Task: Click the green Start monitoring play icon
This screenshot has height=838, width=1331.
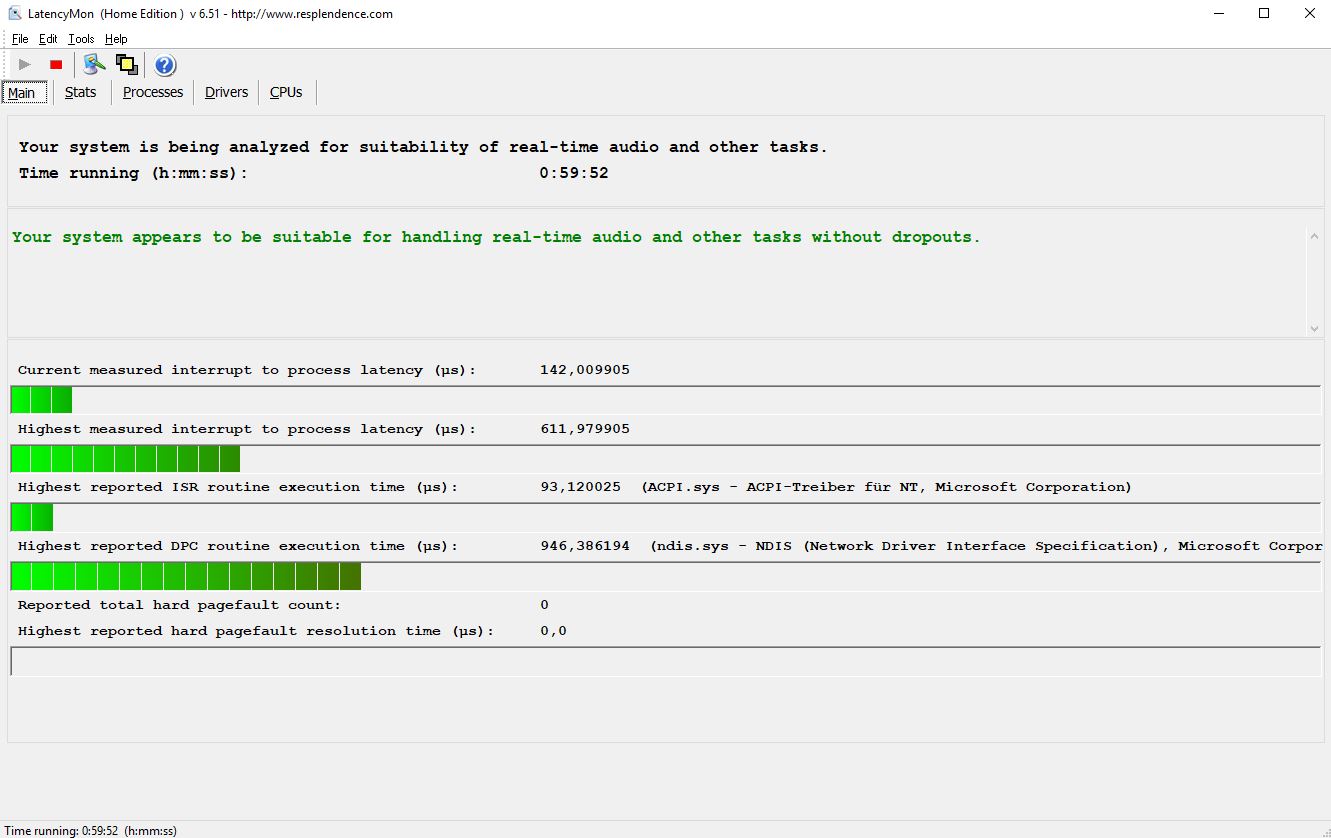Action: click(25, 65)
